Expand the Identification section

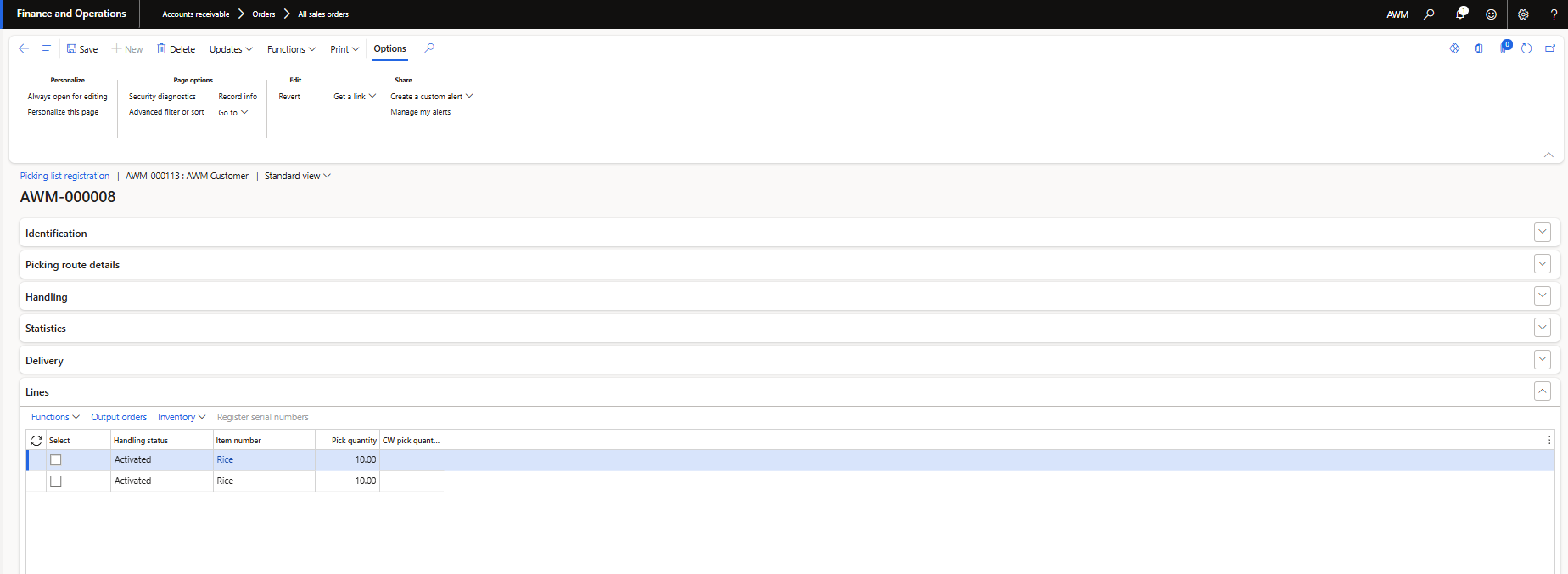pos(1543,233)
